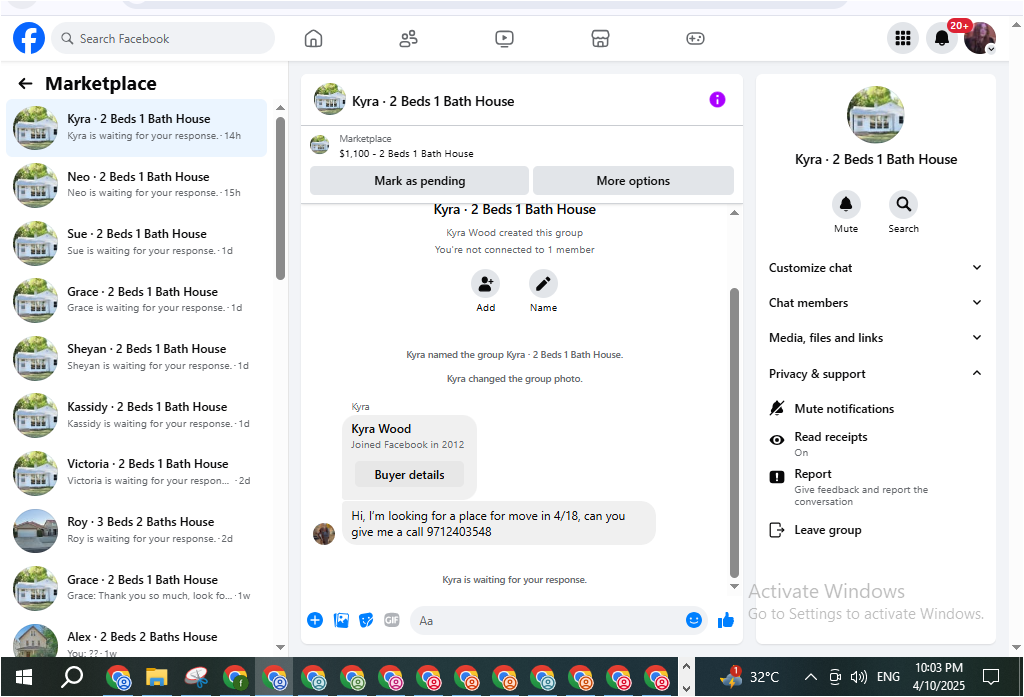1024x697 pixels.
Task: Send a thumbs up like
Action: tap(726, 620)
